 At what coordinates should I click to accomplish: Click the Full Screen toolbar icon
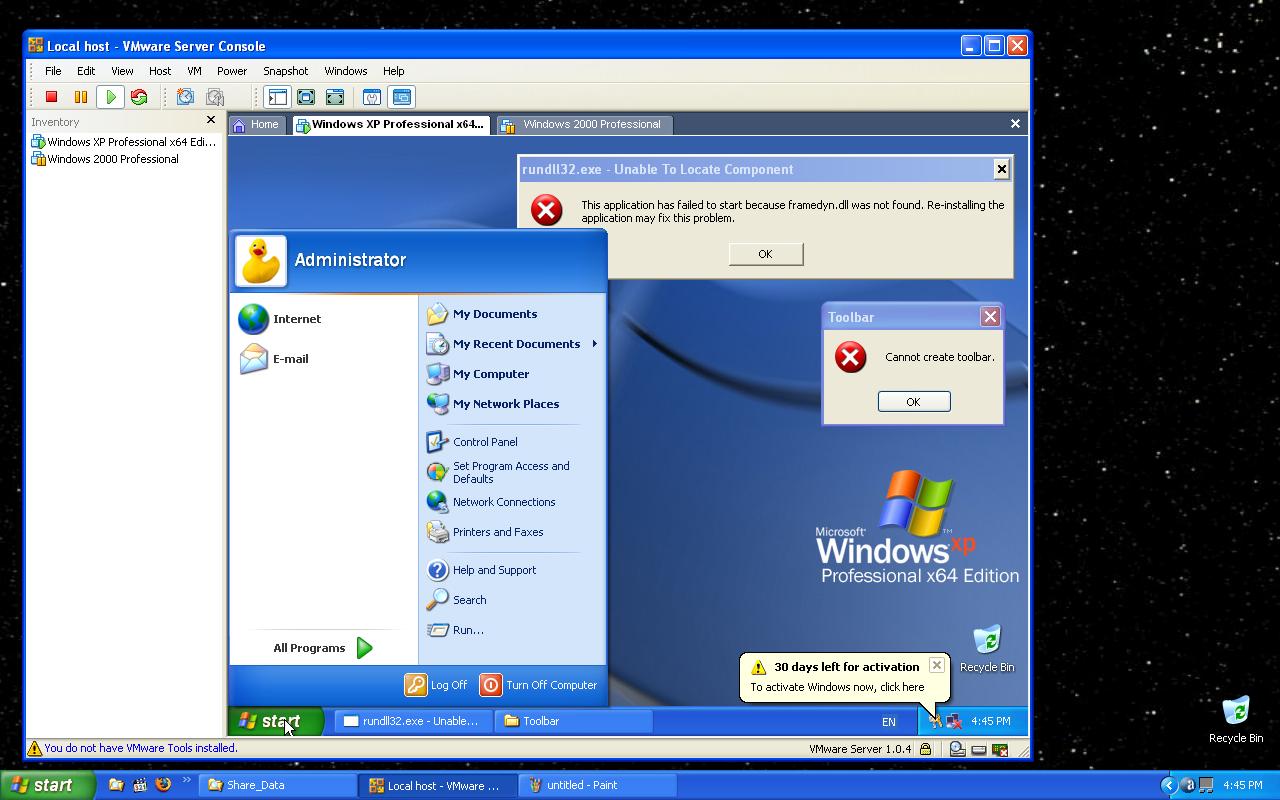(x=306, y=97)
